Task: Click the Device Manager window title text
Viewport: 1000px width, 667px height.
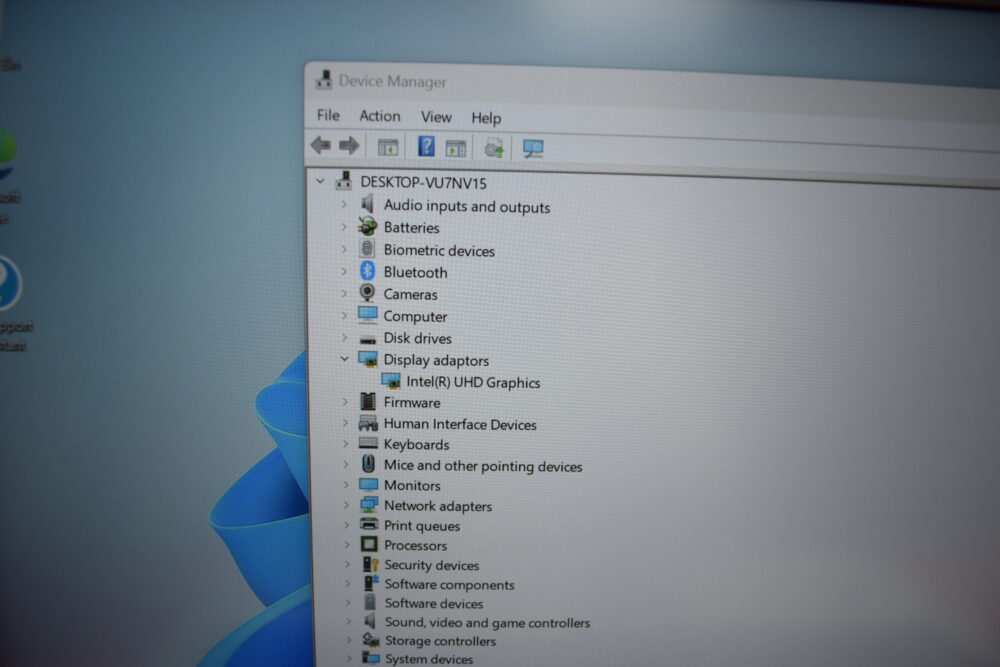Action: click(x=392, y=81)
